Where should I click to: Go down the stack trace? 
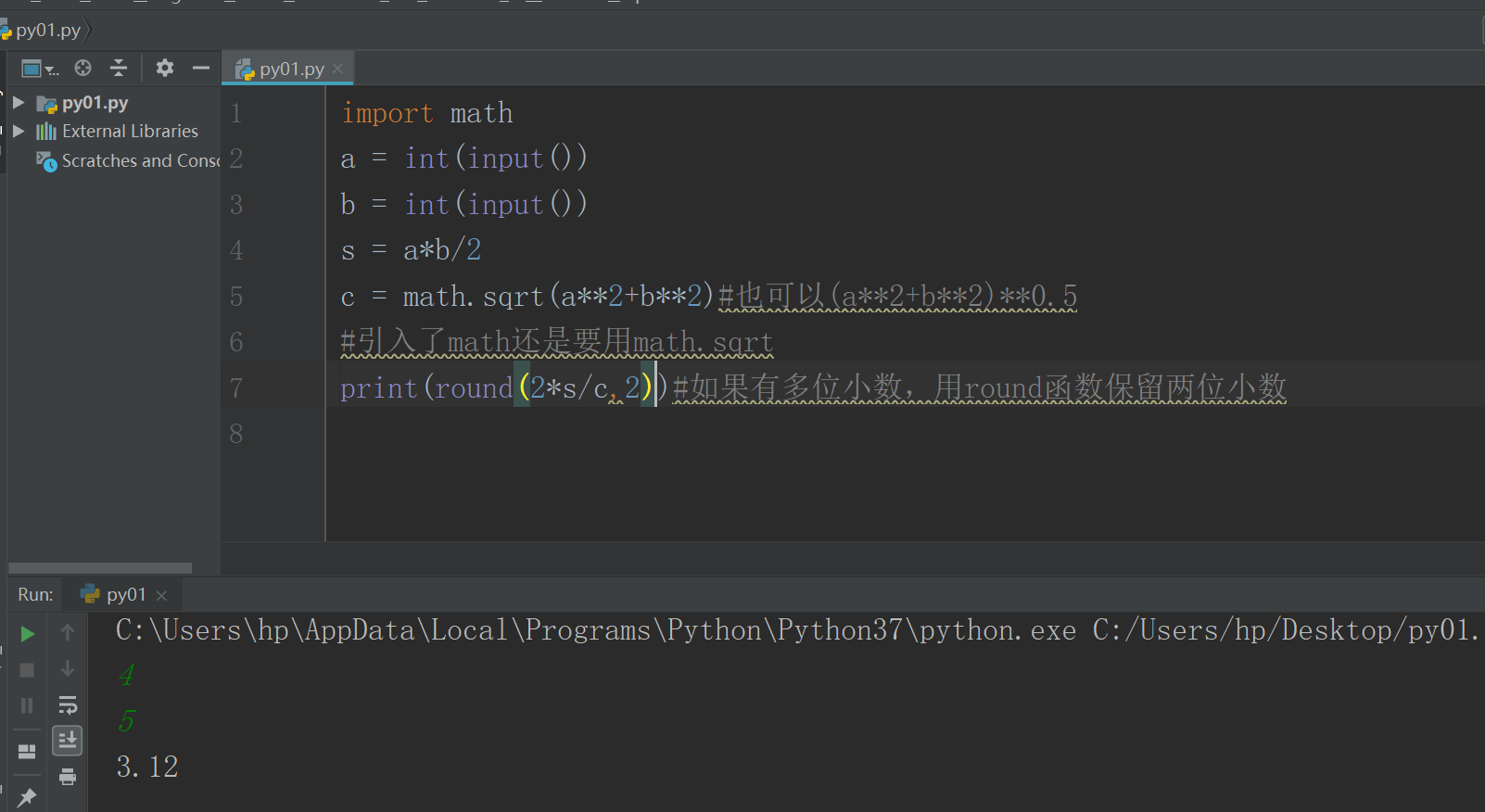coord(68,668)
